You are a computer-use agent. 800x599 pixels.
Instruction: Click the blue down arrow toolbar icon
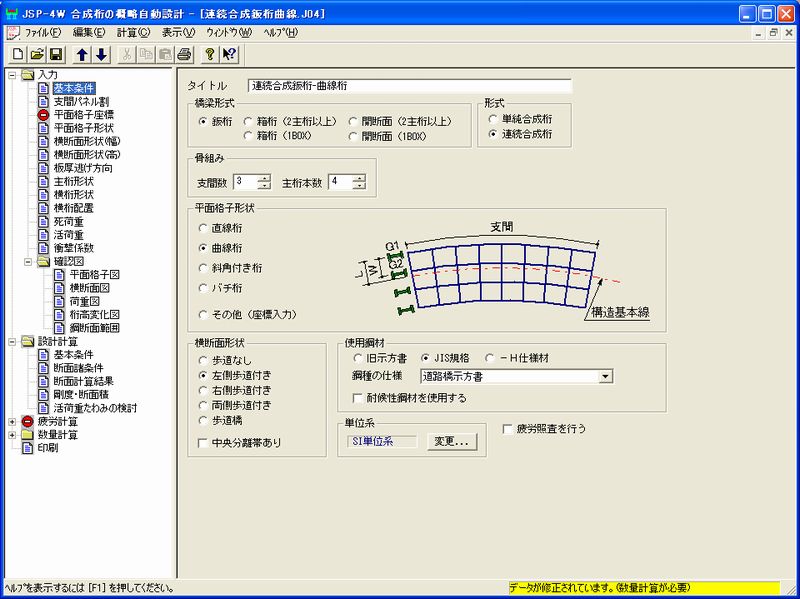(x=101, y=54)
